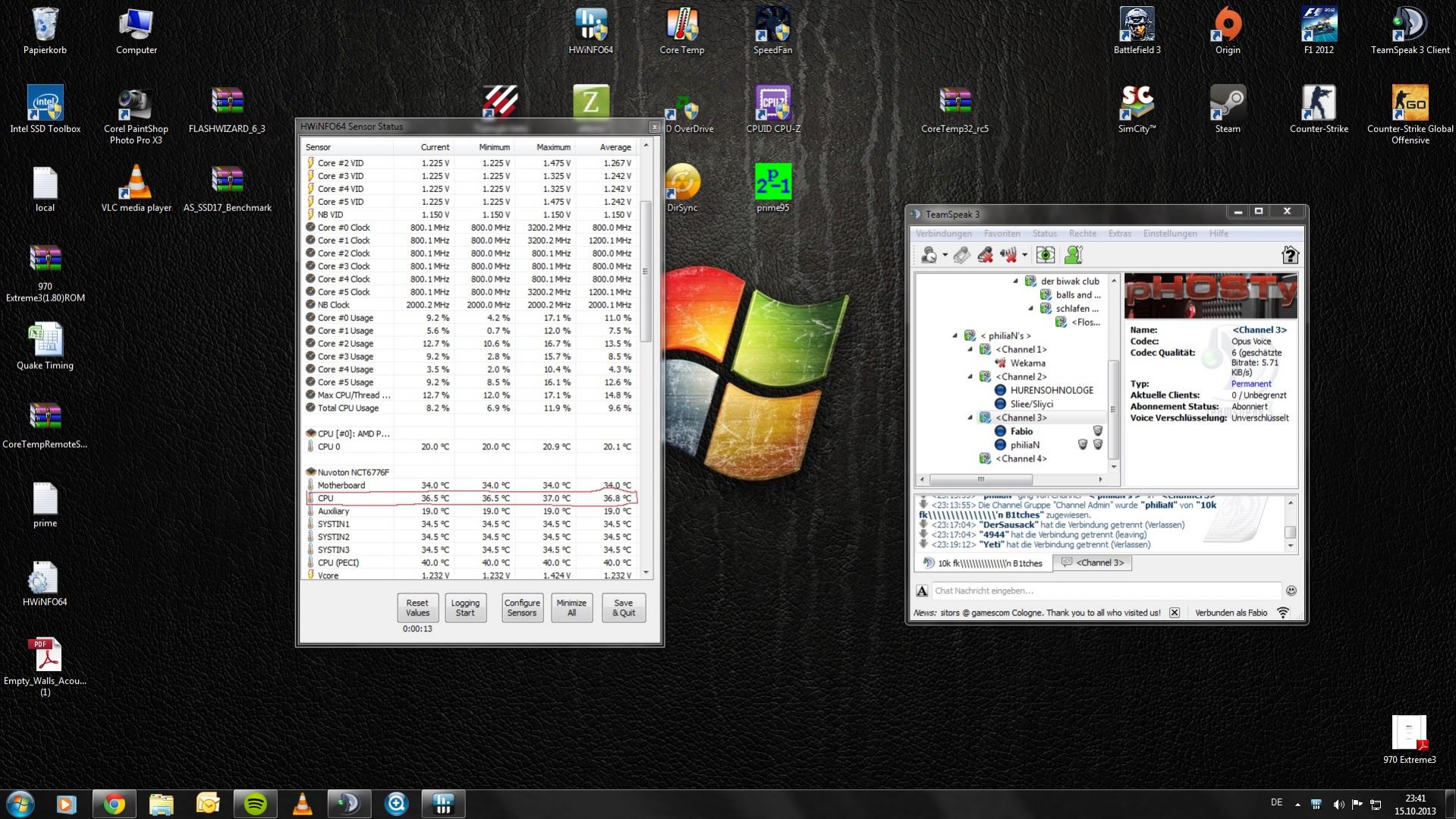Open away status dropdown arrow in TeamSpeak
The image size is (1456, 819).
[x=945, y=256]
